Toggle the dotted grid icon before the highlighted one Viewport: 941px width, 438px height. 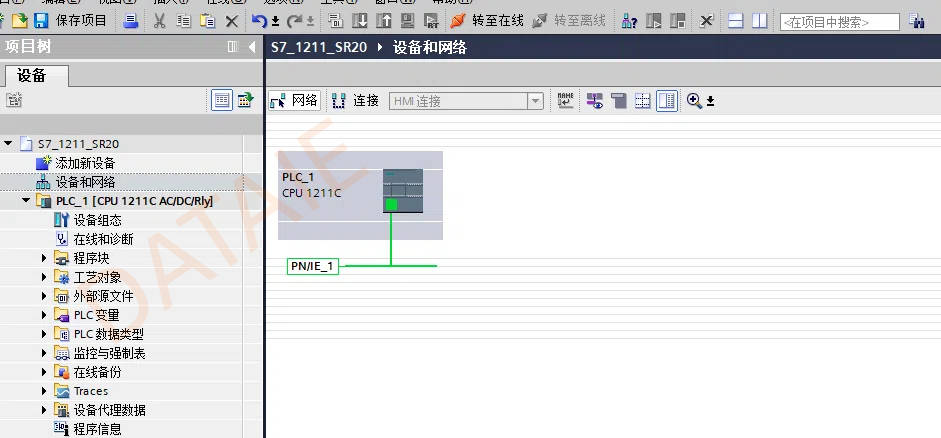pos(643,101)
